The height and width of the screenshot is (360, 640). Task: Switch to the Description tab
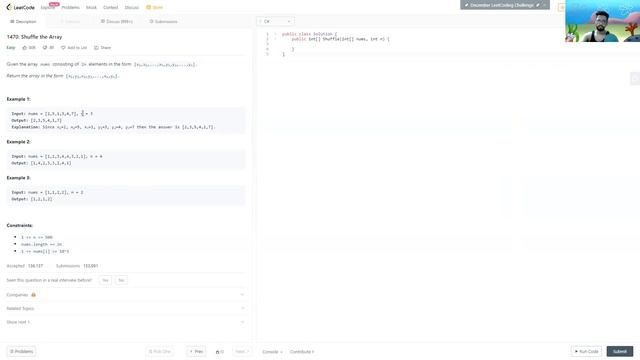click(23, 21)
